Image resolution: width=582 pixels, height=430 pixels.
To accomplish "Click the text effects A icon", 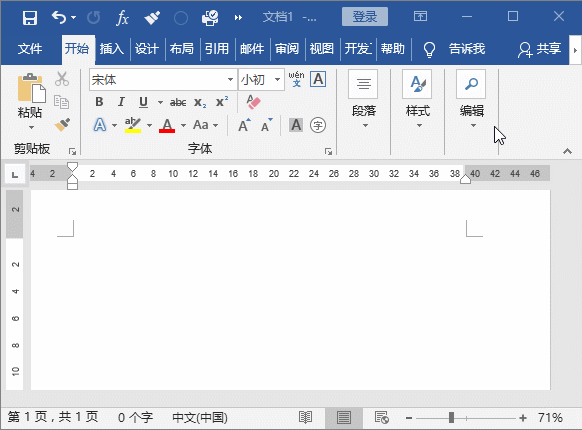I will click(x=99, y=125).
